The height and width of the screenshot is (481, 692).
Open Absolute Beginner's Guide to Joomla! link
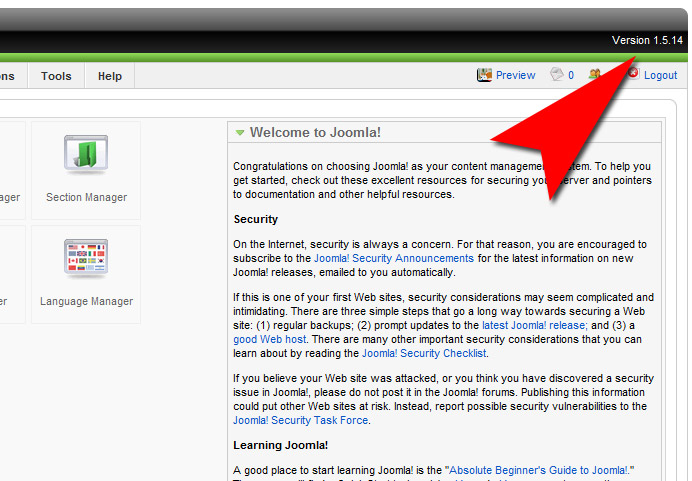tap(539, 470)
